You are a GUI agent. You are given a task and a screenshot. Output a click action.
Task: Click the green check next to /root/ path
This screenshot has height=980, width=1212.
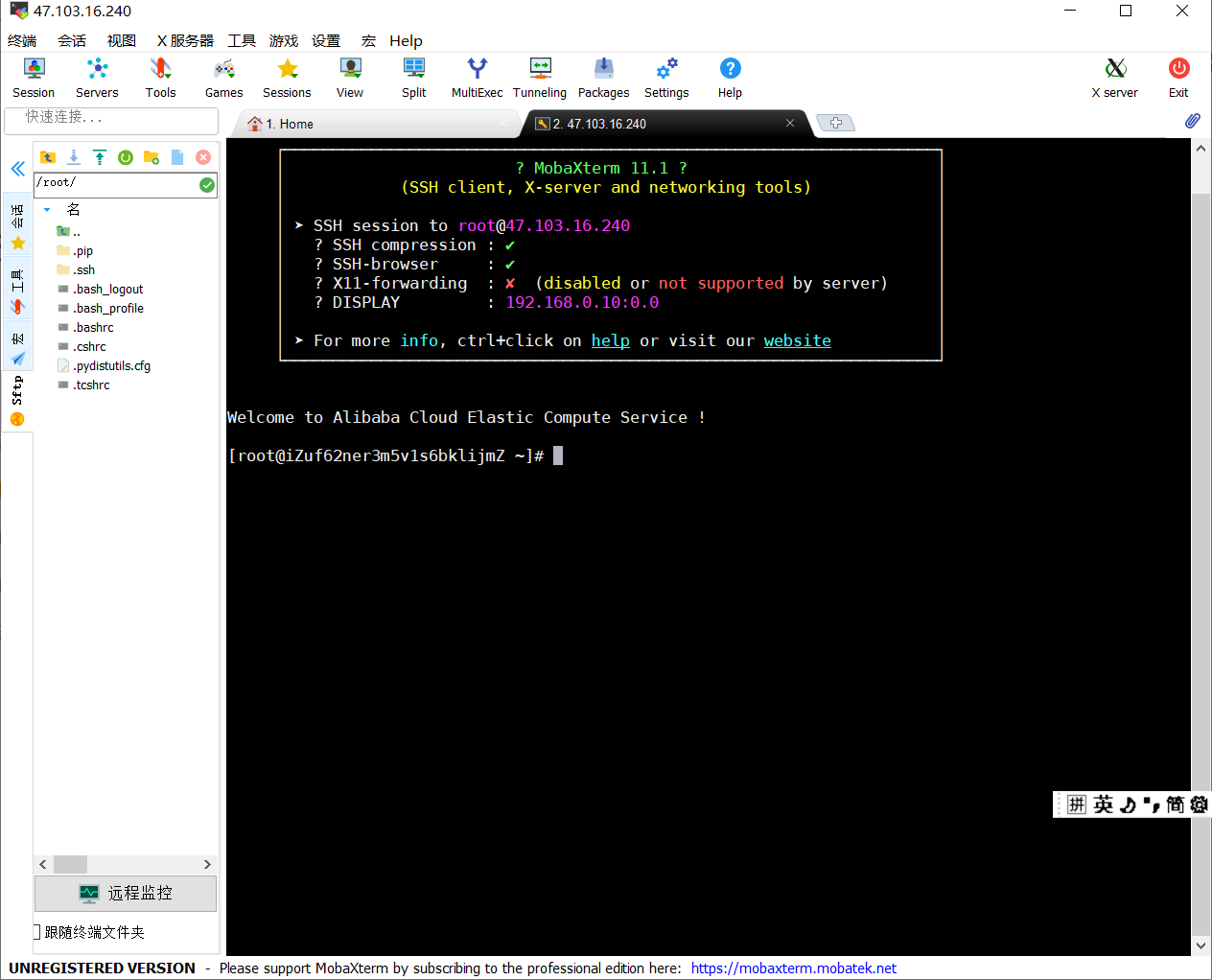[x=207, y=185]
